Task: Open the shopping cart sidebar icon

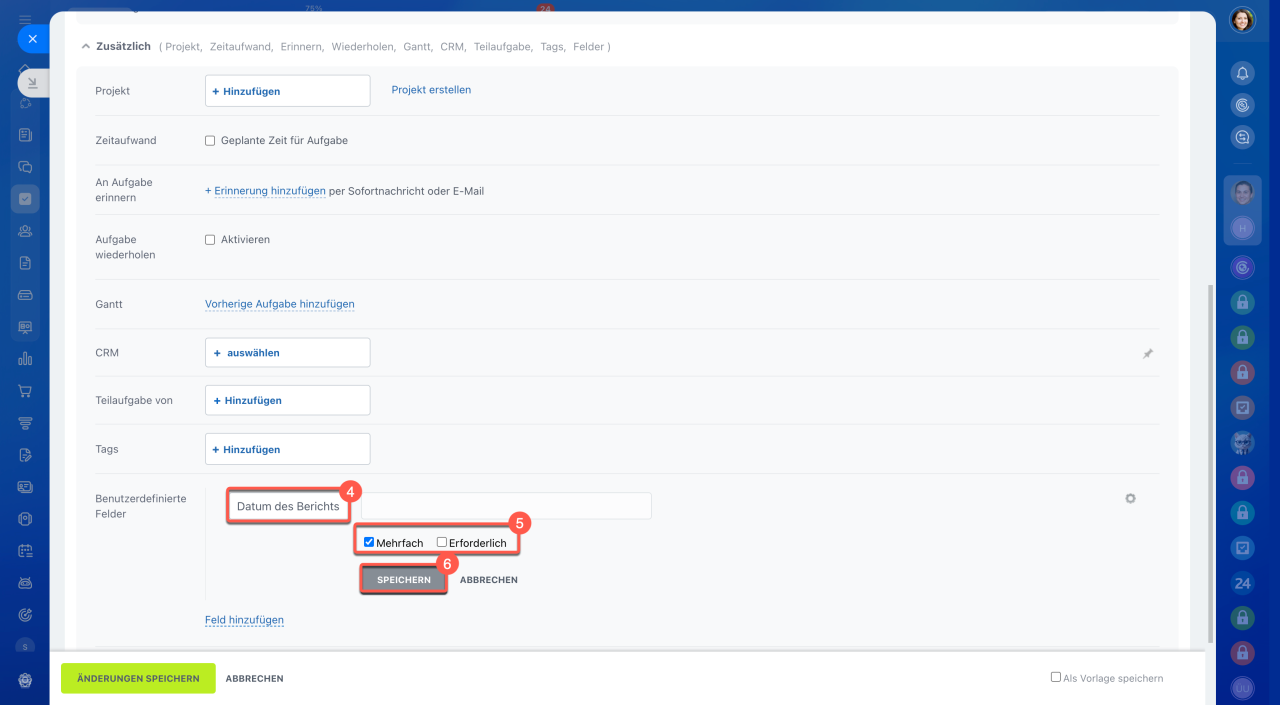Action: [x=25, y=391]
